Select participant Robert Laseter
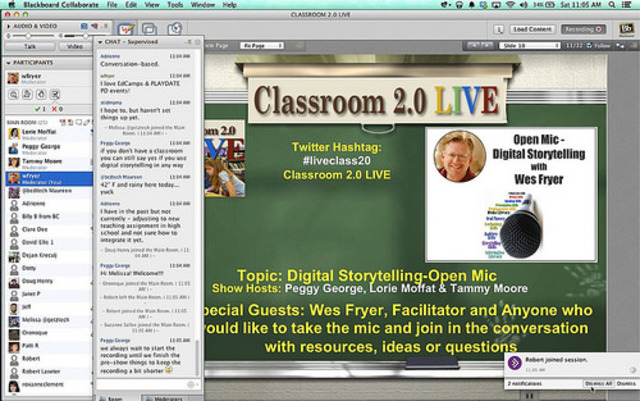The image size is (640, 401). pos(49,372)
